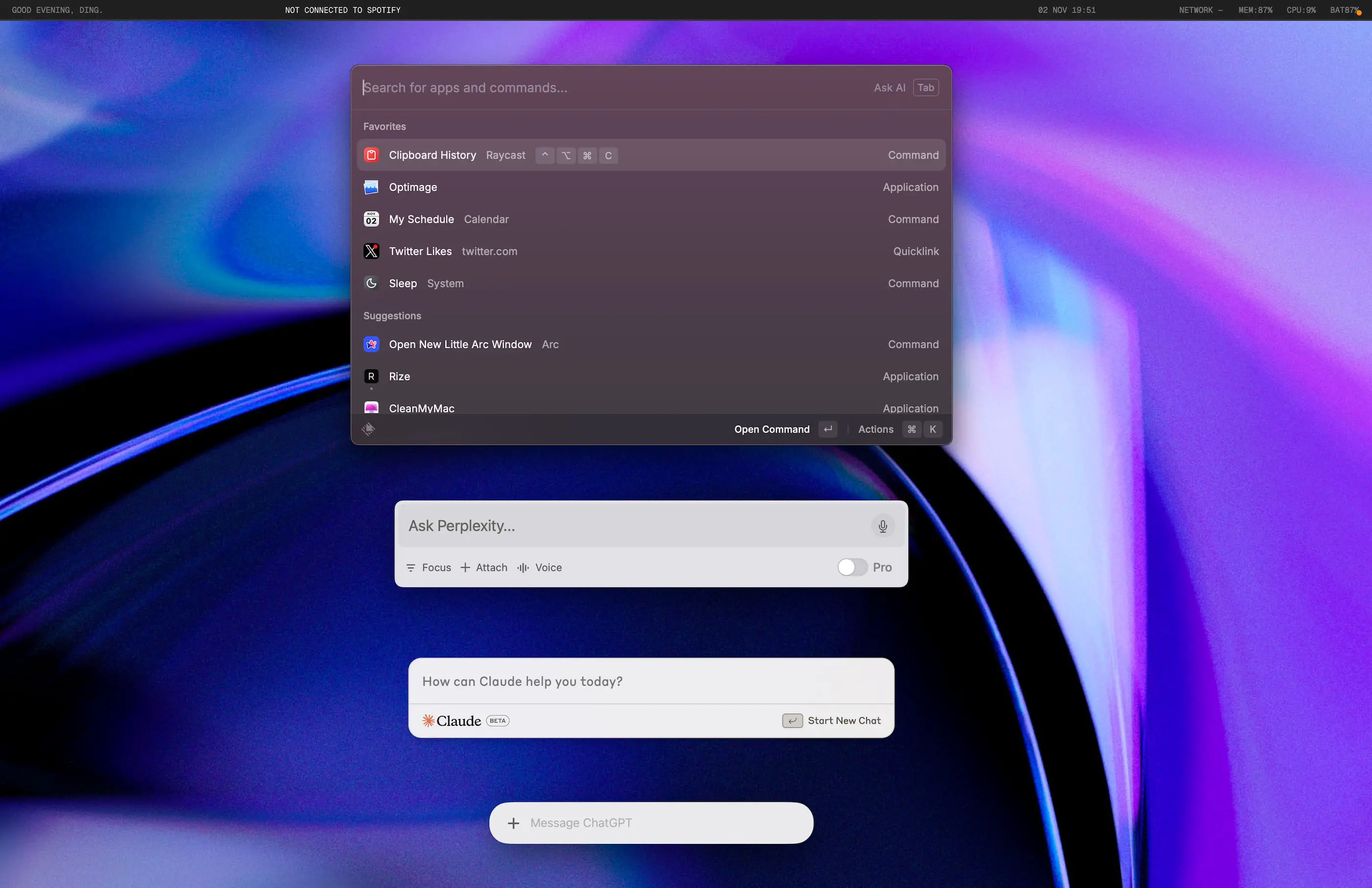Click the NETWORK status in the top bar

(x=1201, y=10)
